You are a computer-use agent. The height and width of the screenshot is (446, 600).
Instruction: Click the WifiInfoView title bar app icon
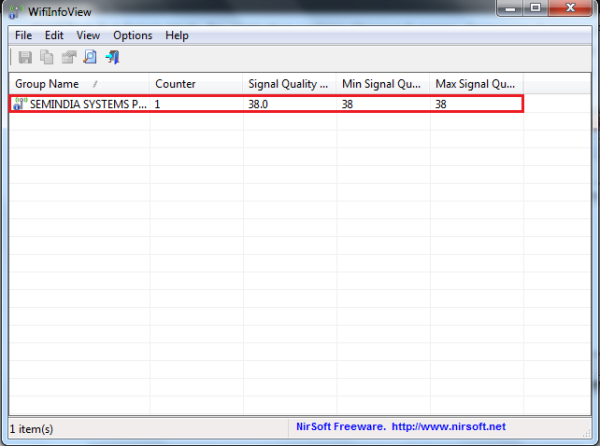(x=14, y=11)
